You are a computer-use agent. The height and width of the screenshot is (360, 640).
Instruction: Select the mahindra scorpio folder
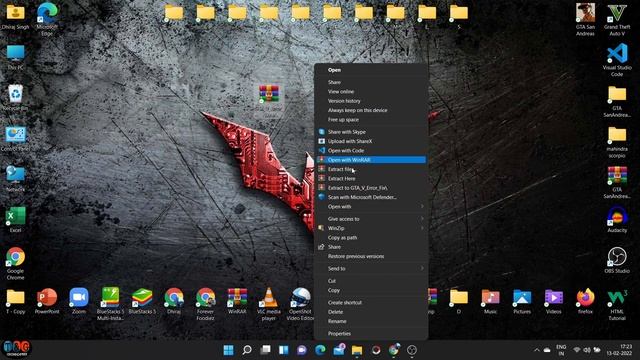[617, 142]
